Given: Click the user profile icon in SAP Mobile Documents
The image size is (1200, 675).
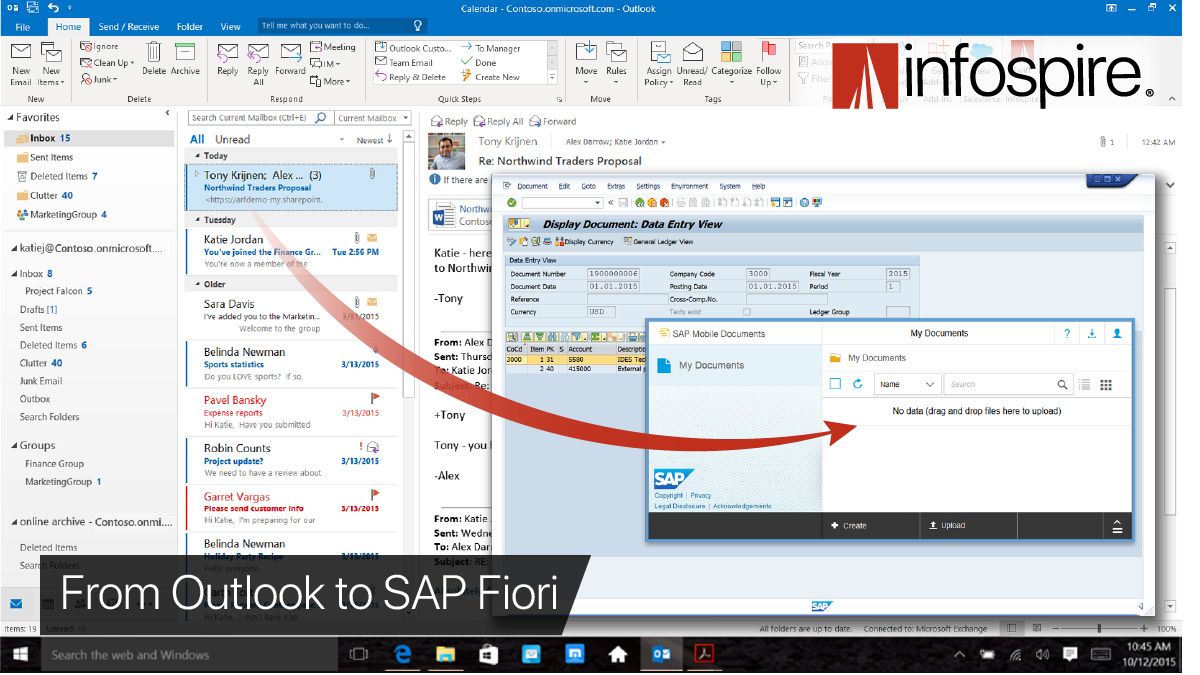Looking at the screenshot, I should coord(1118,334).
